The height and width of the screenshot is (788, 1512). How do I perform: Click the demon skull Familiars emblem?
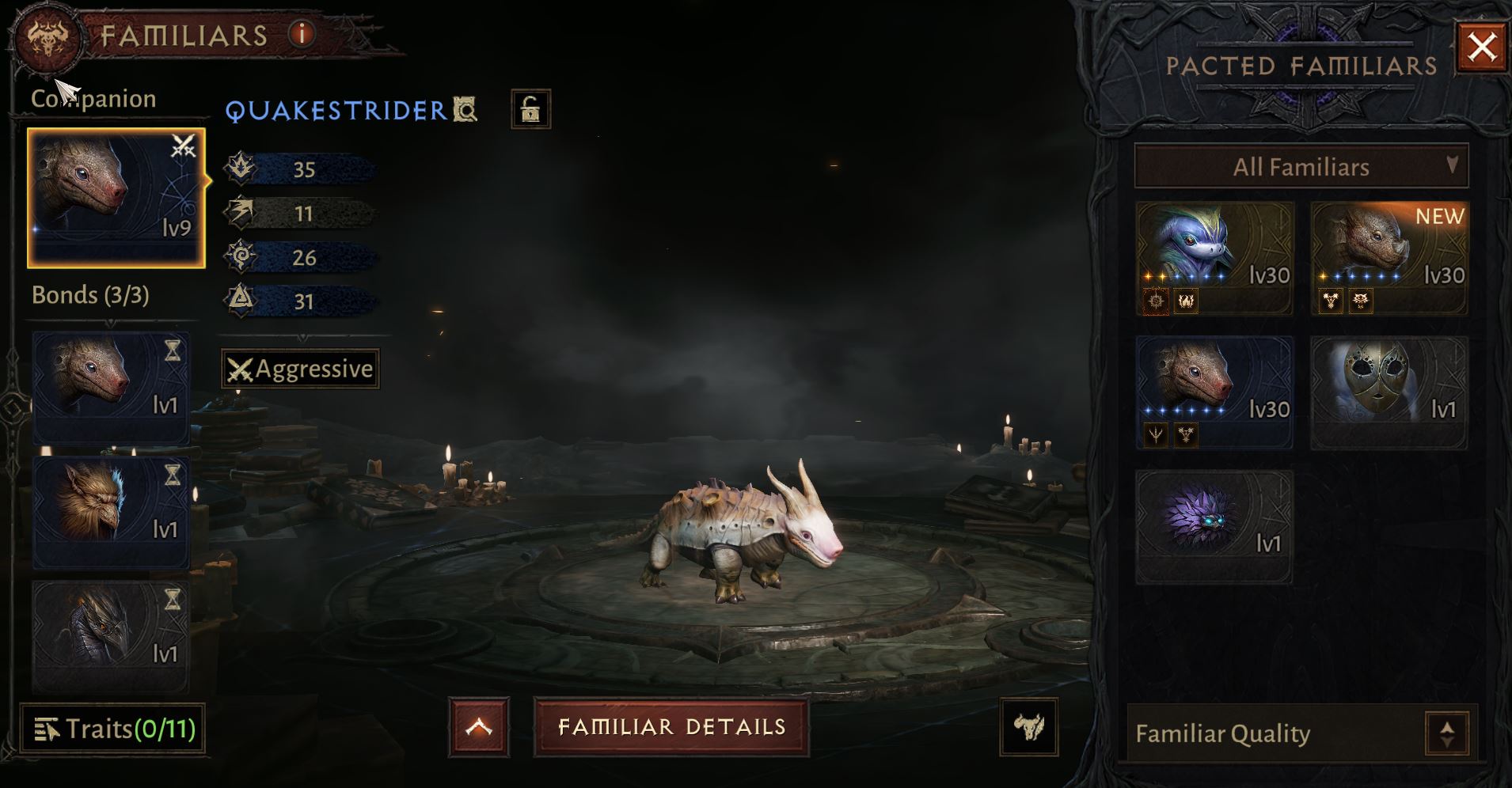pyautogui.click(x=47, y=37)
